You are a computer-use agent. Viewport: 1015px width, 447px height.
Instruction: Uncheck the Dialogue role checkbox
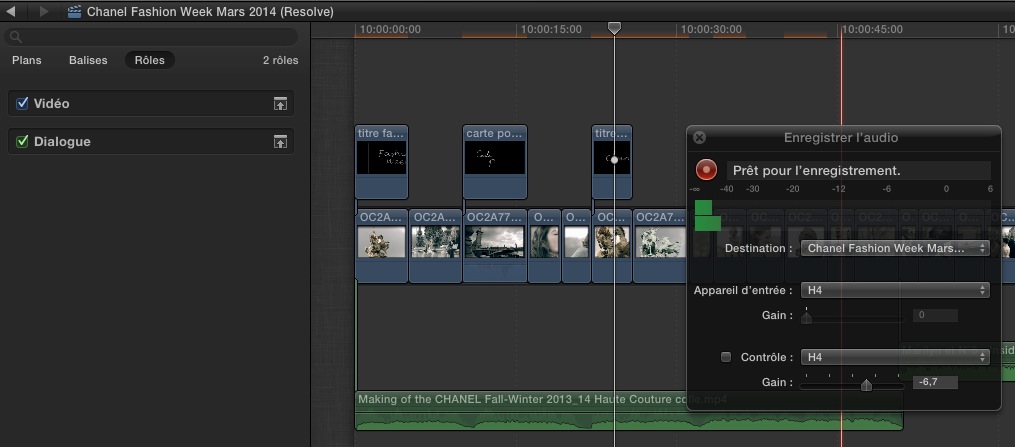pos(23,141)
